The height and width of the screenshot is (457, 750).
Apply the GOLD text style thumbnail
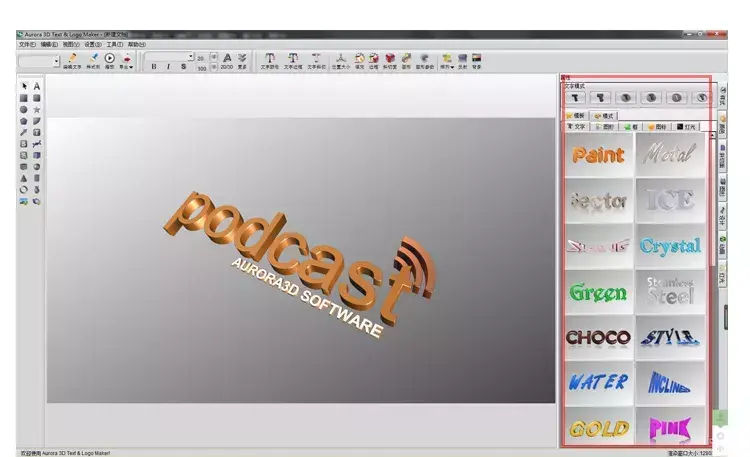[599, 426]
